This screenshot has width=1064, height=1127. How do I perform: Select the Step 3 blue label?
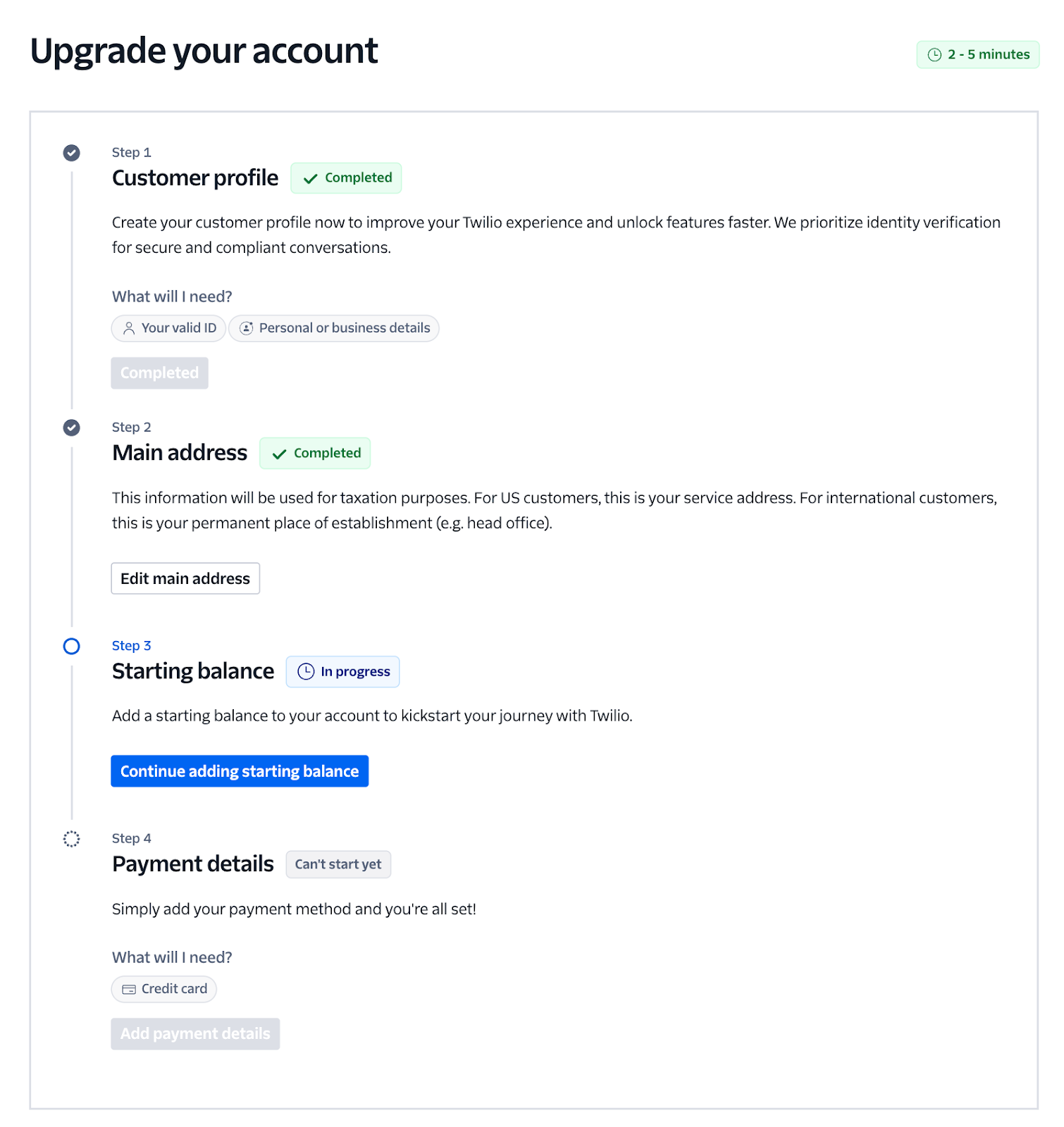point(131,646)
